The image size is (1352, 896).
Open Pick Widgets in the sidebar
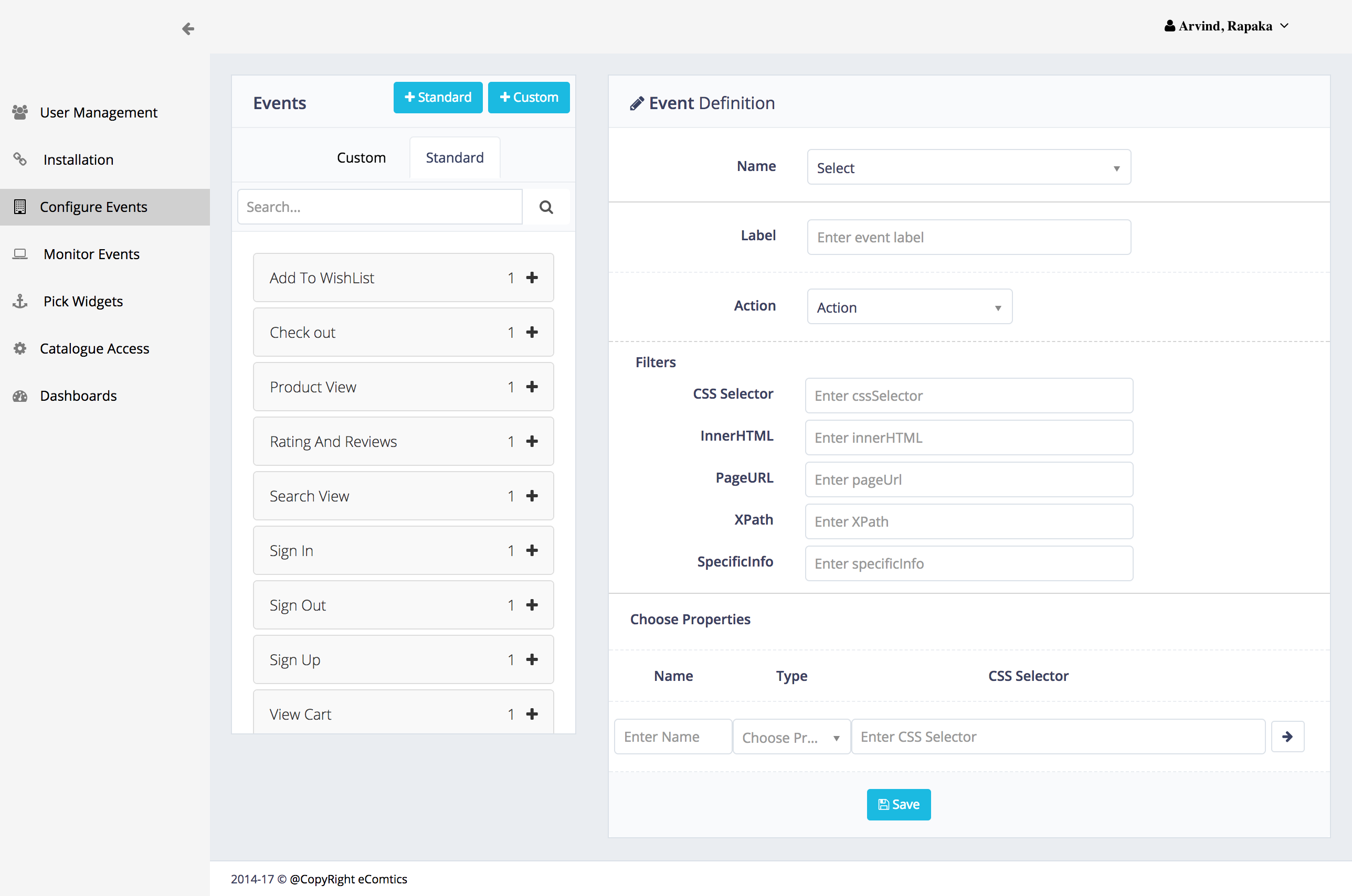pyautogui.click(x=105, y=301)
